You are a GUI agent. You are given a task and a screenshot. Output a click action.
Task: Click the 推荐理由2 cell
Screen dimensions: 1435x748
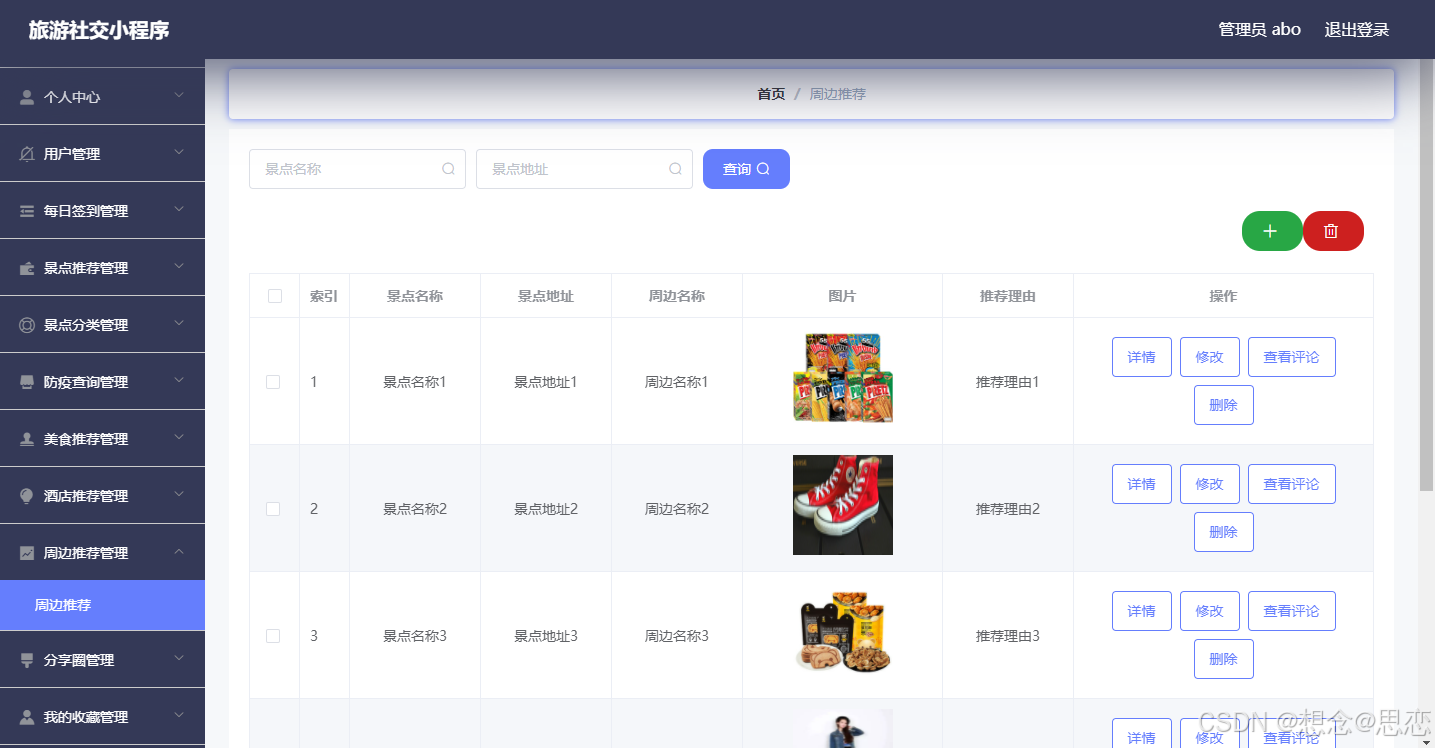tap(1008, 509)
